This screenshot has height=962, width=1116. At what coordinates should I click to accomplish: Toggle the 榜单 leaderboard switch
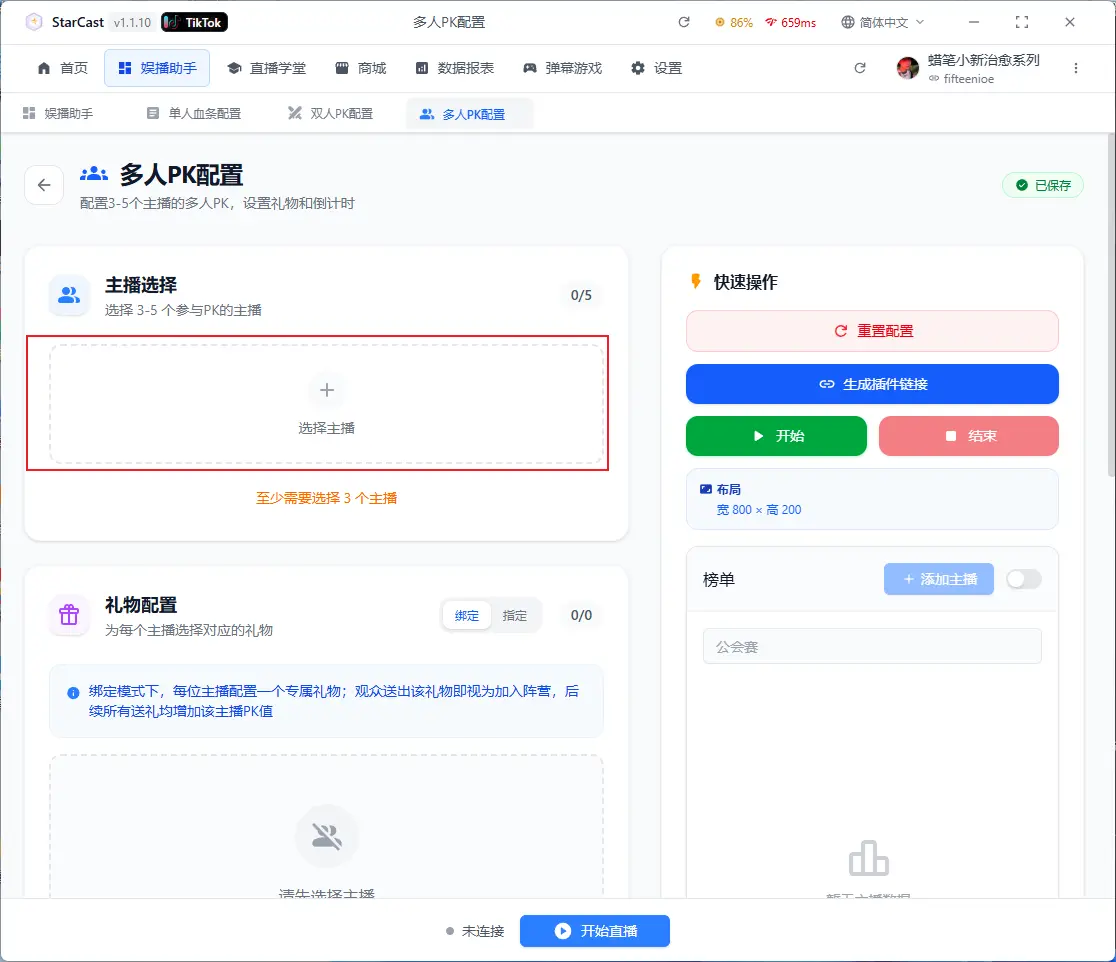[x=1023, y=579]
